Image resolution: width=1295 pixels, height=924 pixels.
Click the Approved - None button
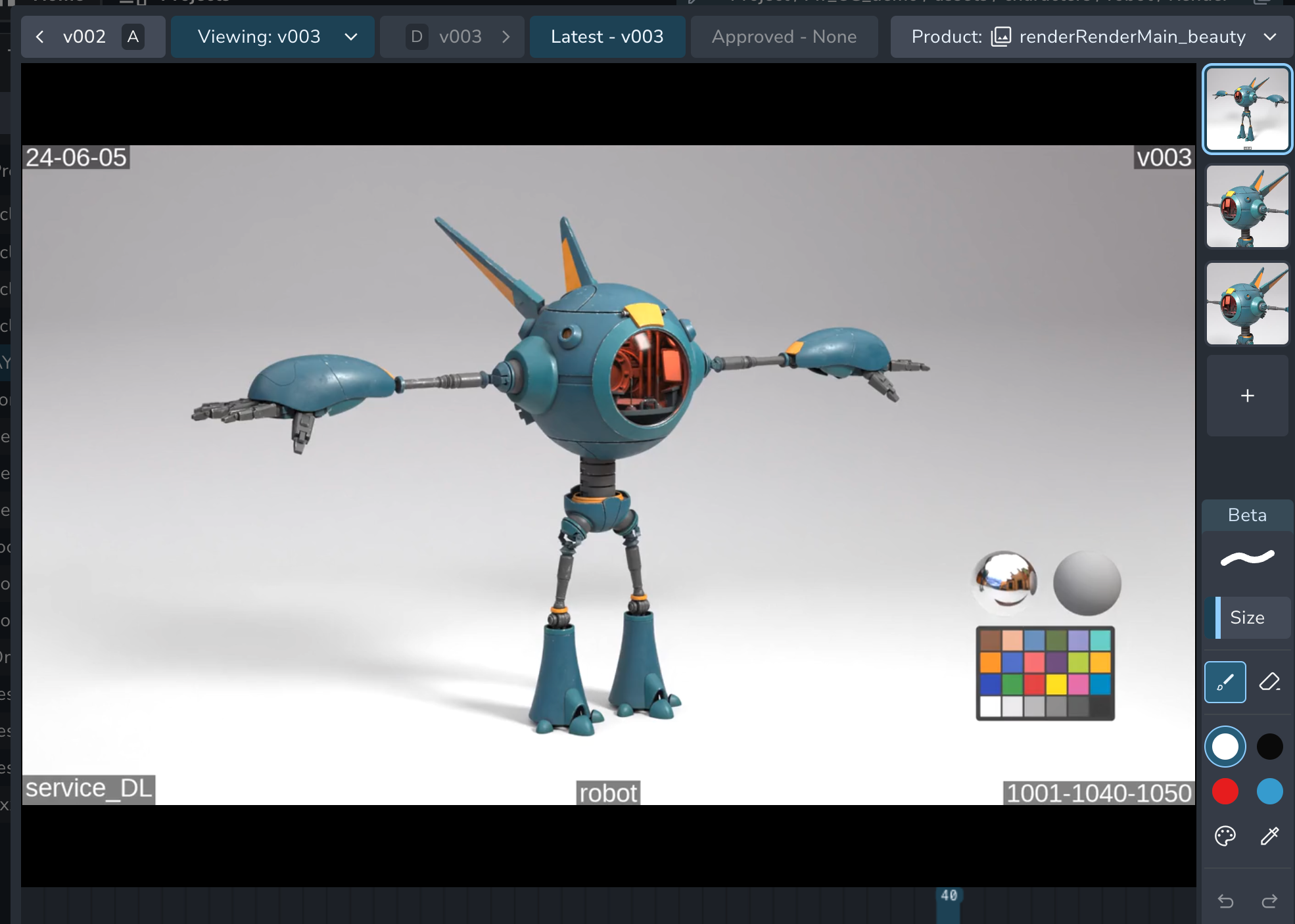(784, 37)
